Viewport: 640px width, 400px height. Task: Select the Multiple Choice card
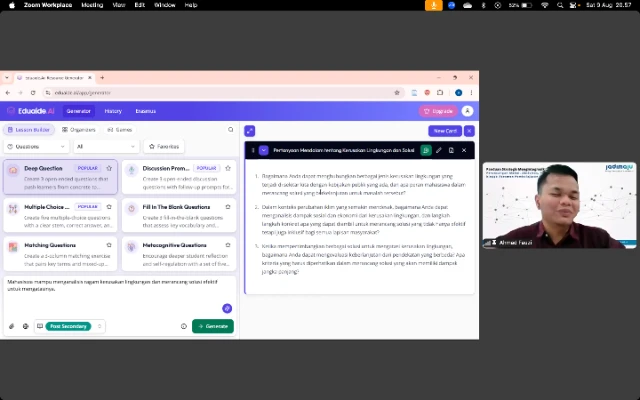tap(60, 215)
